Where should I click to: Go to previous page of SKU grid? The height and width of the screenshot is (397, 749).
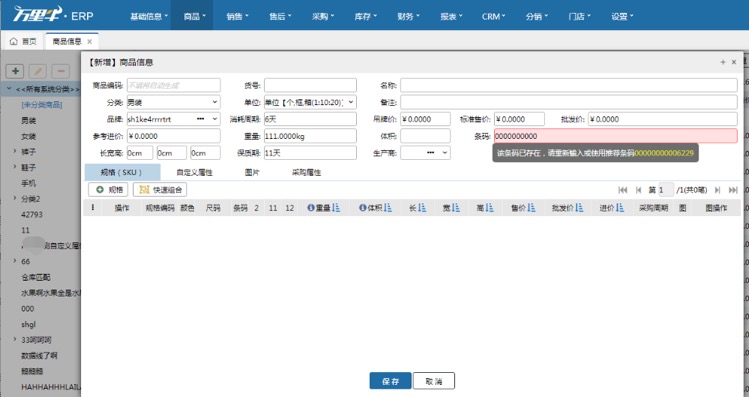638,190
